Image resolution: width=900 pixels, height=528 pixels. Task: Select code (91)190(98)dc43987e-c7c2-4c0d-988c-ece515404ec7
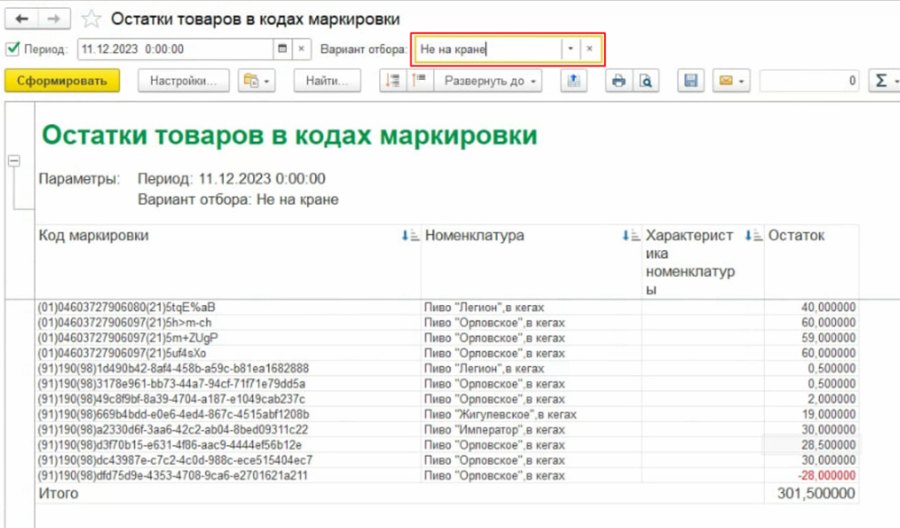coord(175,460)
